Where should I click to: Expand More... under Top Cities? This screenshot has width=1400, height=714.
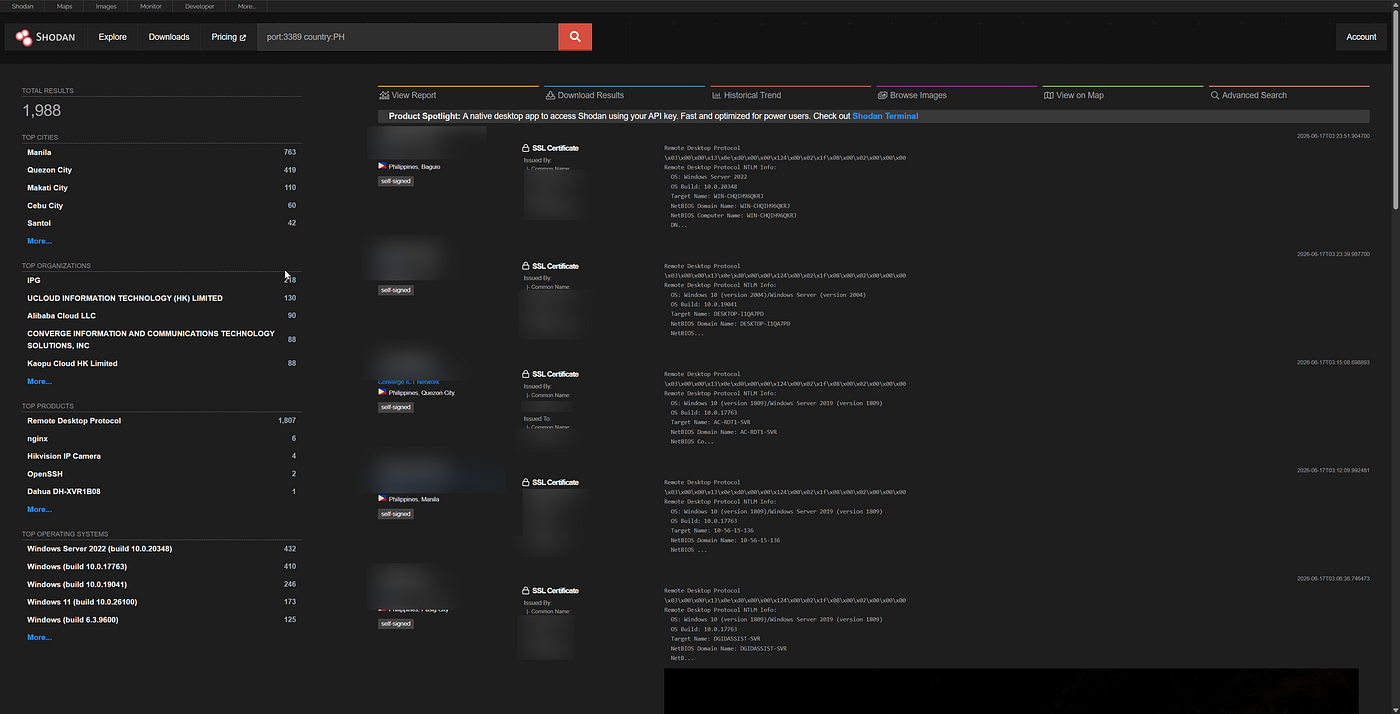[39, 241]
